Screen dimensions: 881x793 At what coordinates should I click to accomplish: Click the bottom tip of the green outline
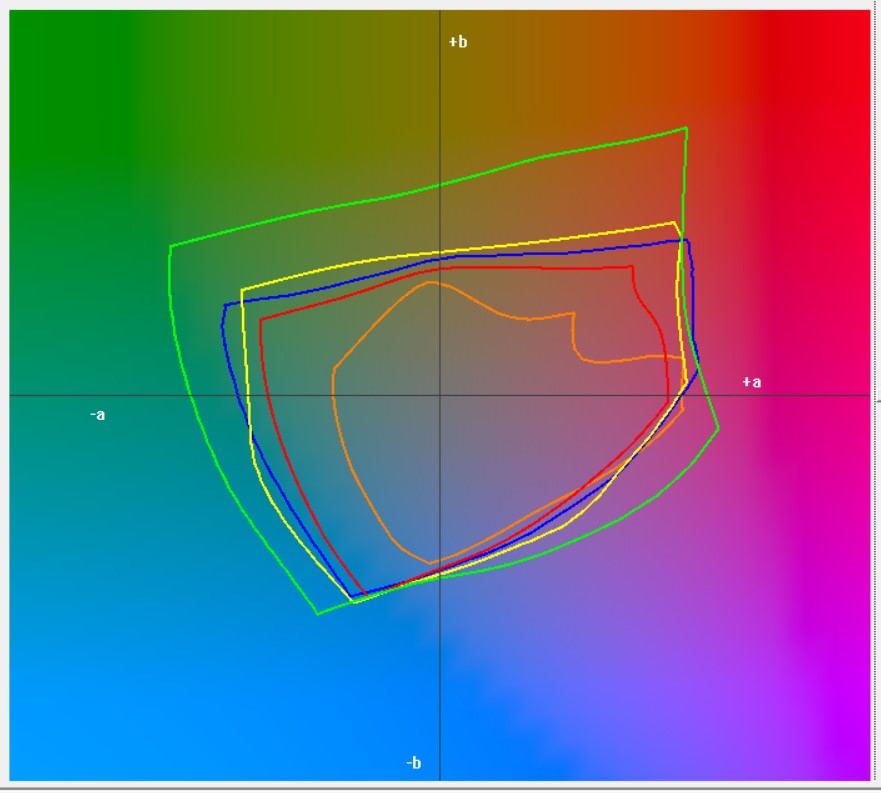(318, 613)
